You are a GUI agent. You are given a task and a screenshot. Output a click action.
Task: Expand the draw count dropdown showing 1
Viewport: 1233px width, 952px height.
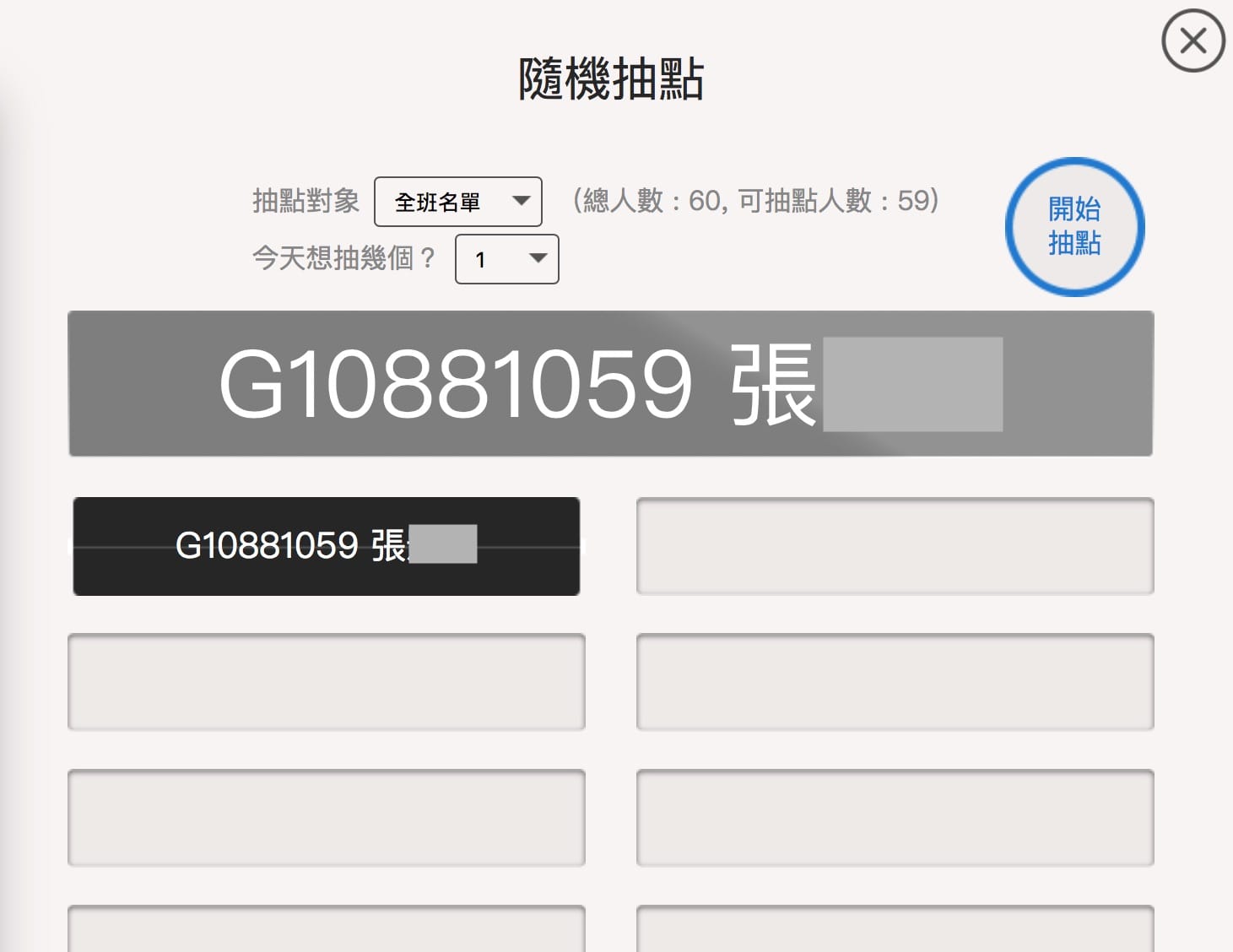pyautogui.click(x=506, y=259)
